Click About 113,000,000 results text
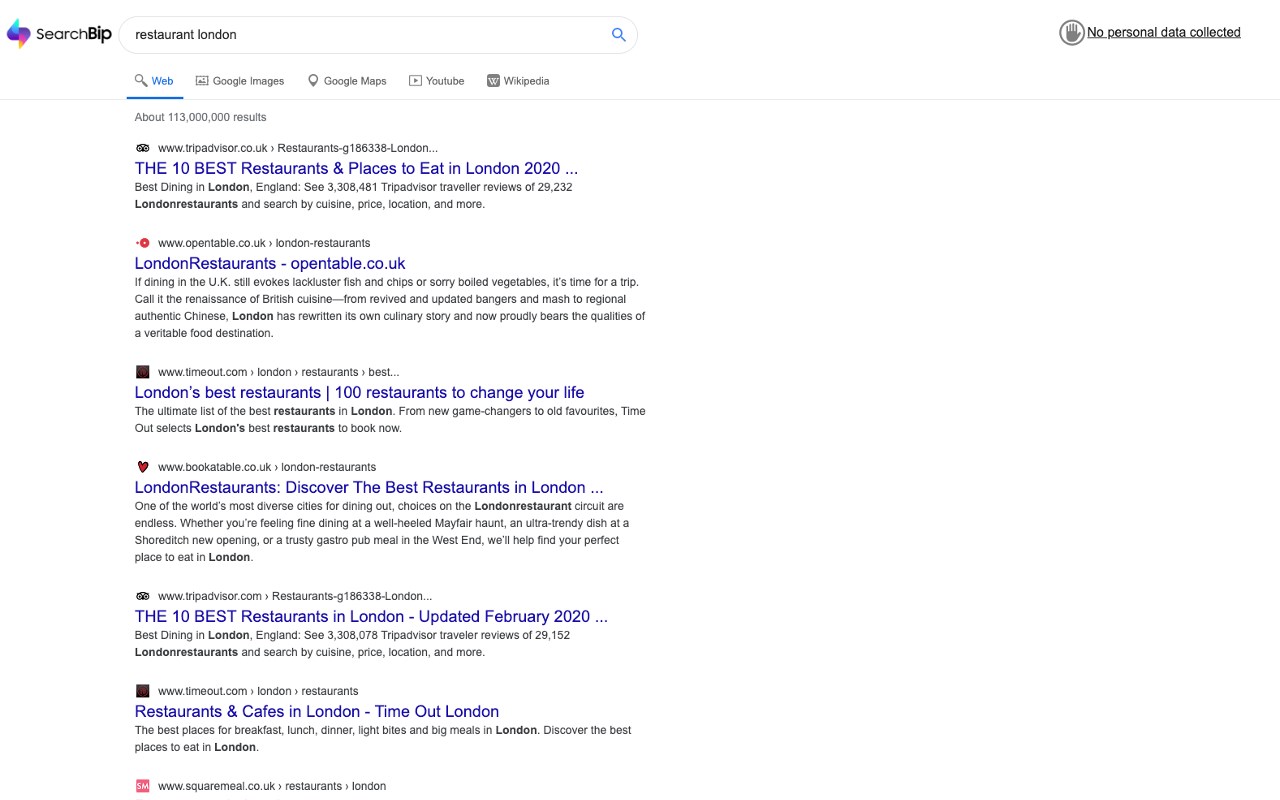This screenshot has width=1280, height=800. point(201,117)
